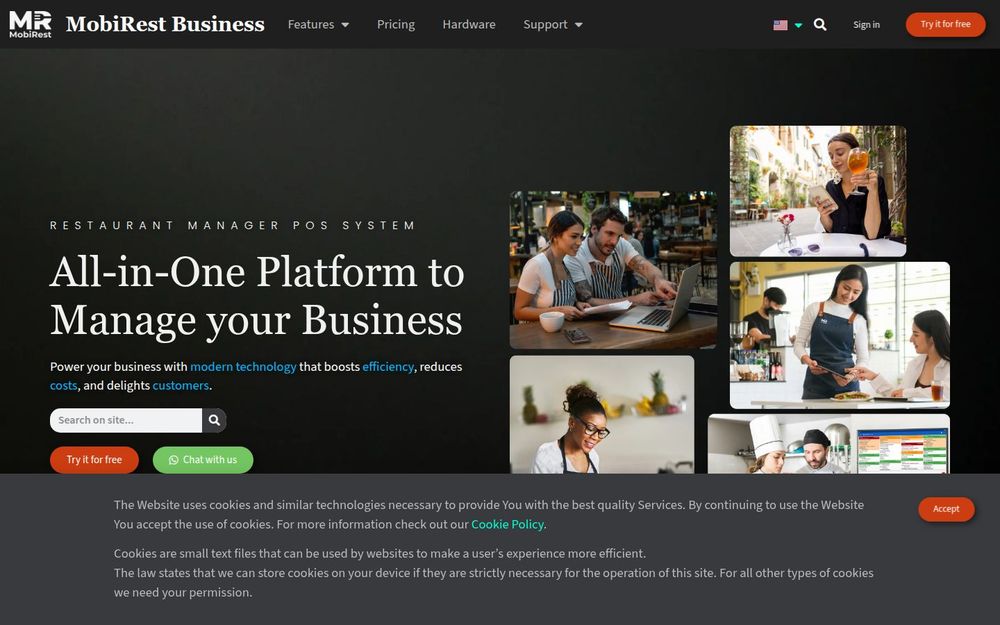Click header Try it for free button
The height and width of the screenshot is (625, 1000).
pyautogui.click(x=945, y=24)
